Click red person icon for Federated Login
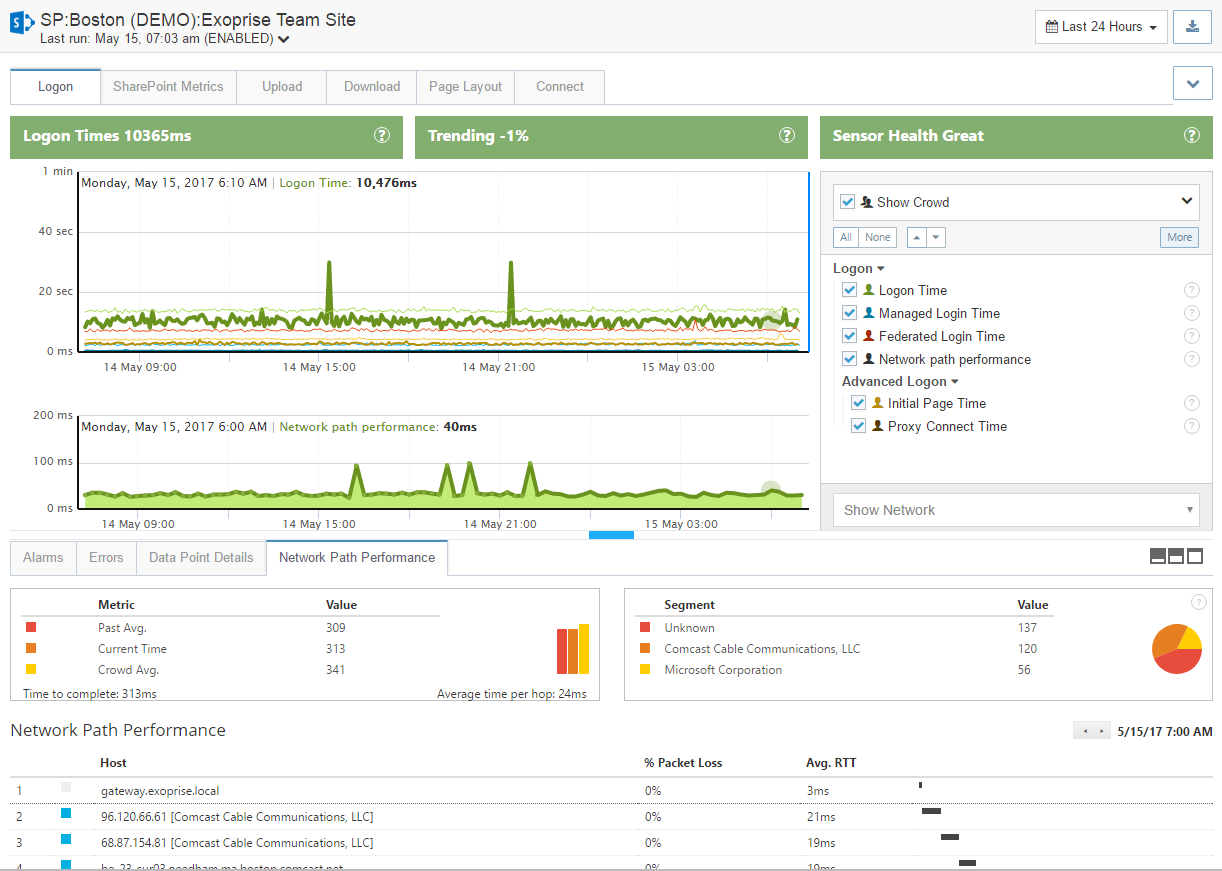The width and height of the screenshot is (1222, 871). 869,336
